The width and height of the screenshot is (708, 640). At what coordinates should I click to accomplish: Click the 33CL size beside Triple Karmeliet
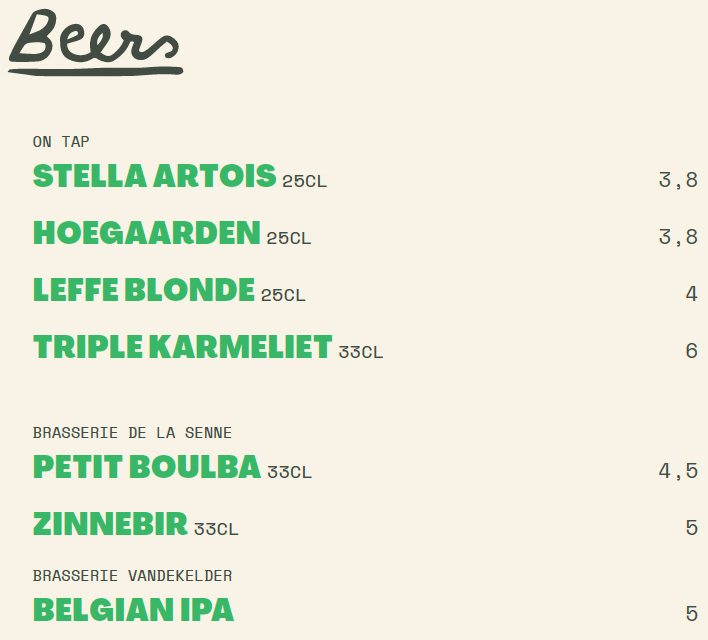coord(361,352)
